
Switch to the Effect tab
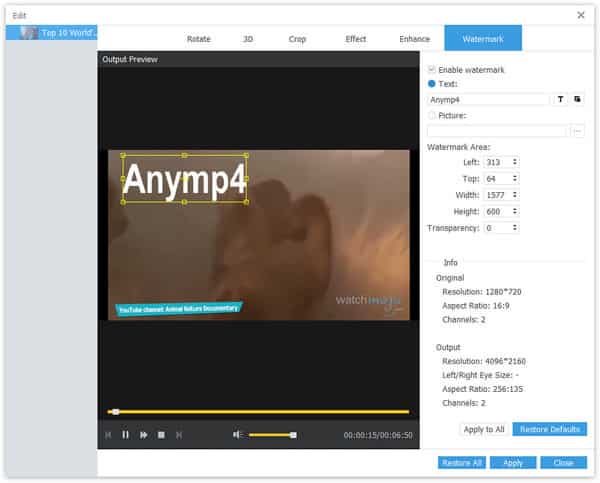355,39
